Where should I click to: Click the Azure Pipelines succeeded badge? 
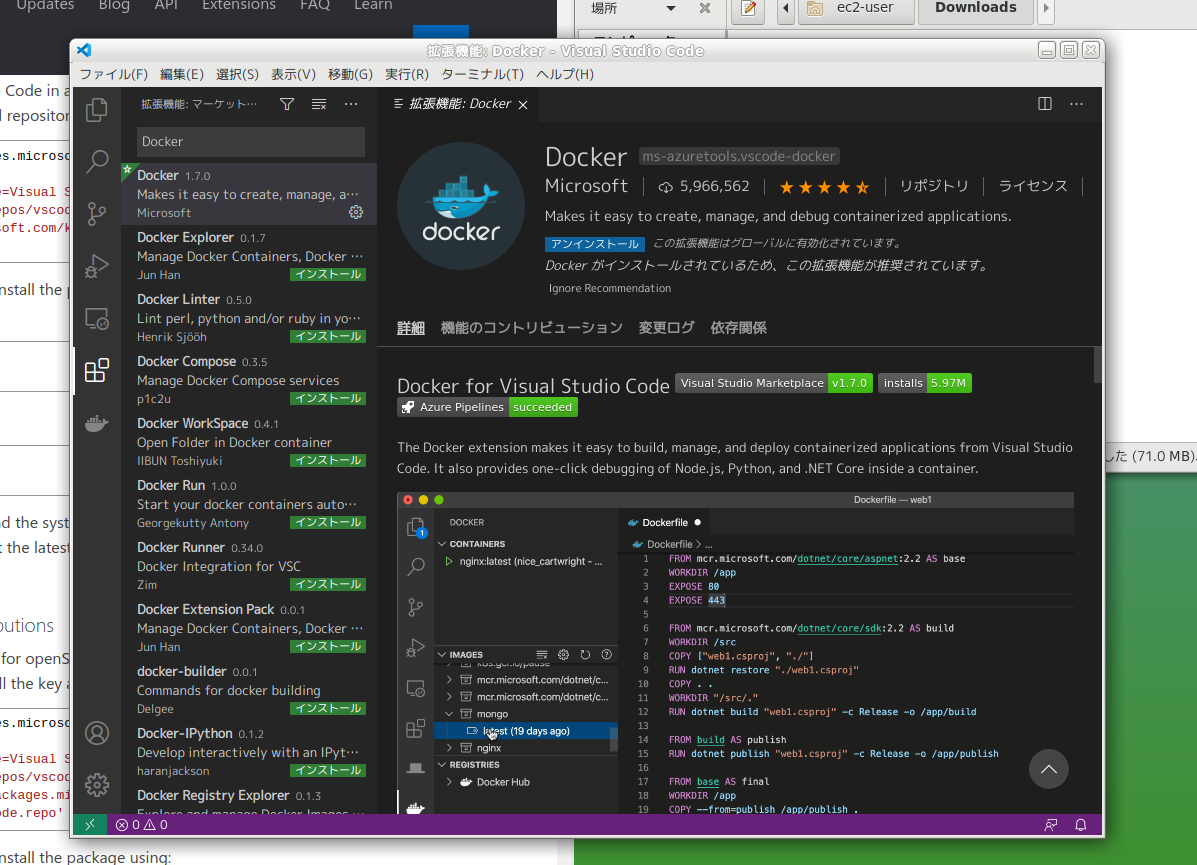(x=487, y=407)
